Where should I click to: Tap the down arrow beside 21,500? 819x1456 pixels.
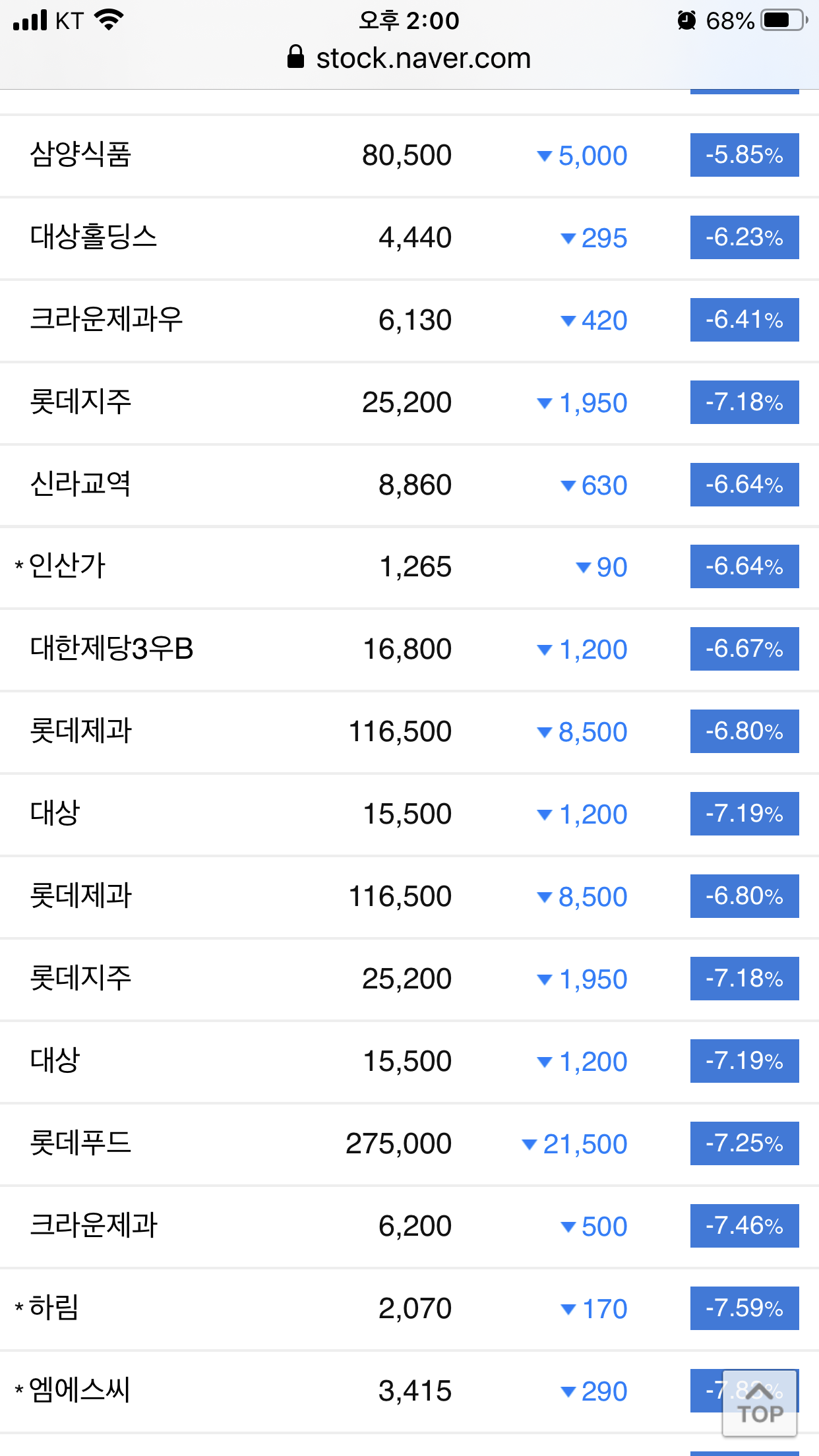click(529, 1144)
